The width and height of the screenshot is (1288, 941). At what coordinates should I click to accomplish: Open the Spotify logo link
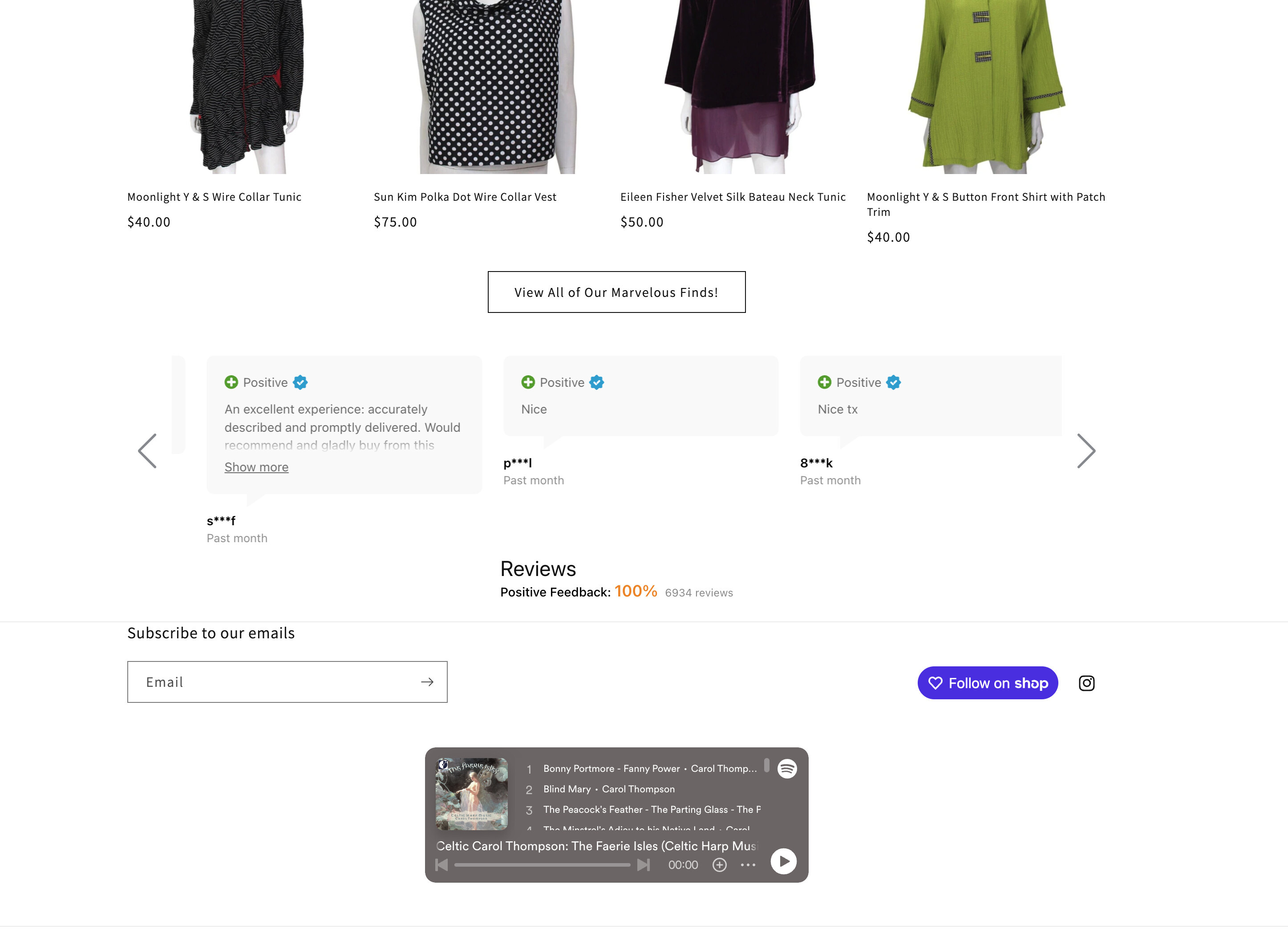point(787,769)
